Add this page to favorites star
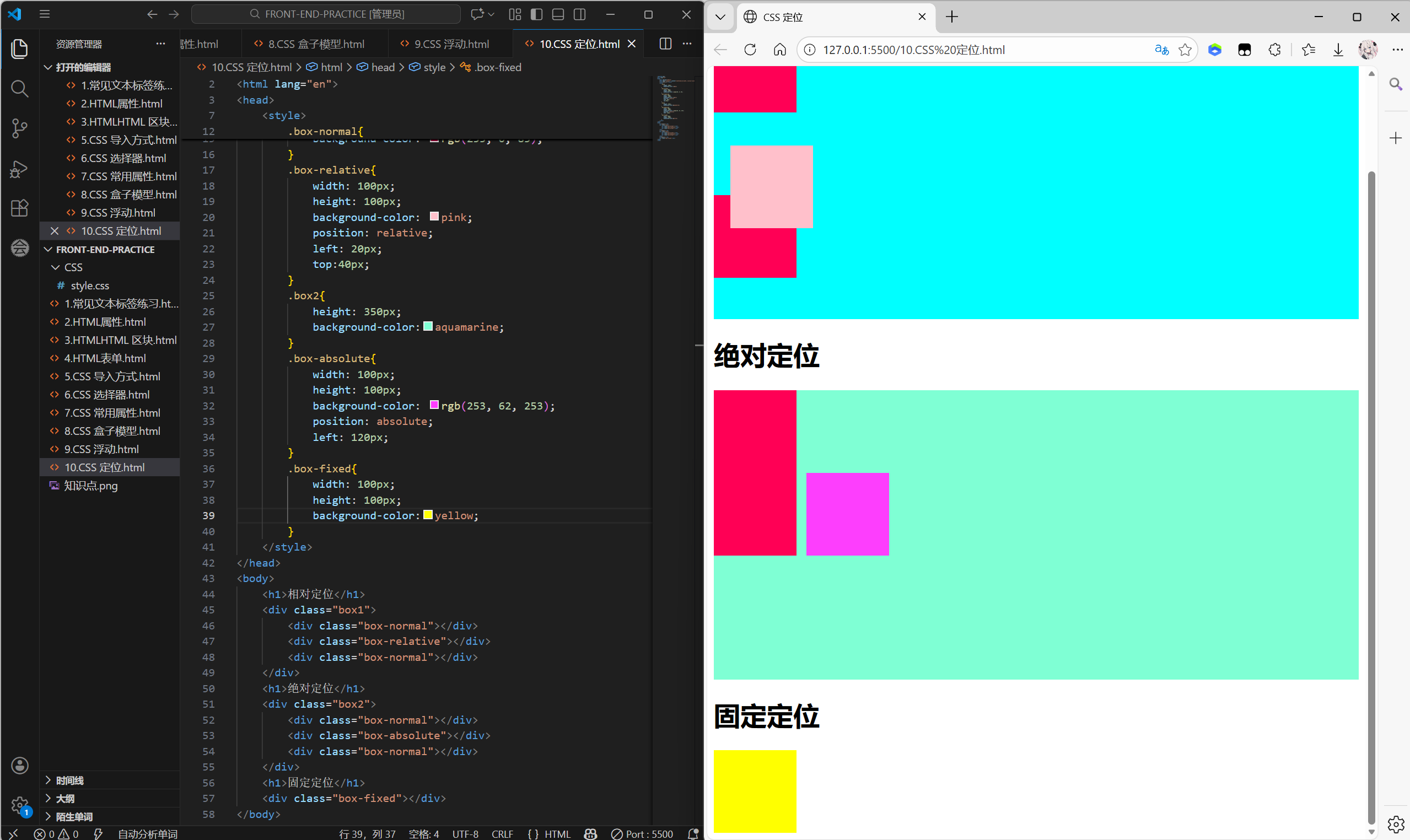The width and height of the screenshot is (1410, 840). pyautogui.click(x=1185, y=50)
